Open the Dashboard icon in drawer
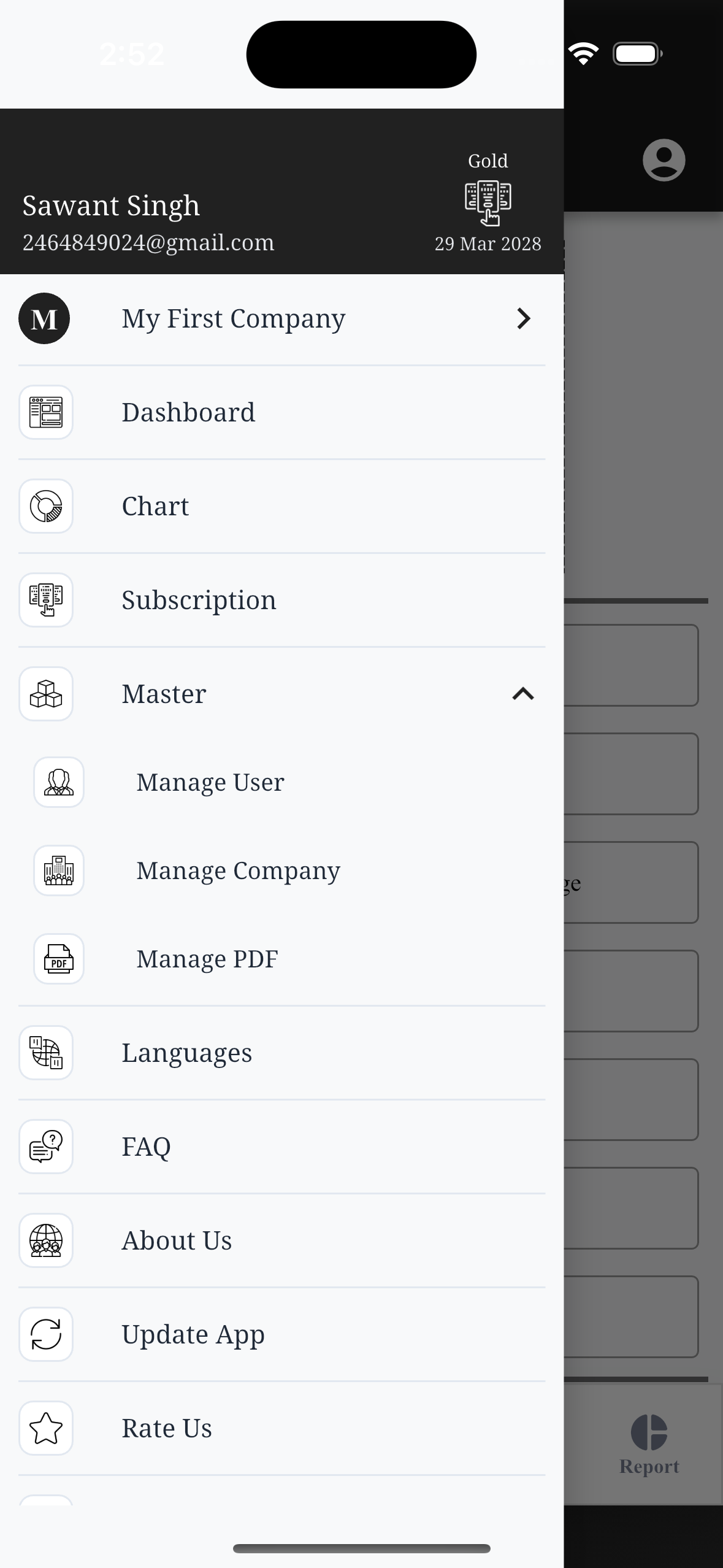This screenshot has width=723, height=1568. tap(46, 412)
